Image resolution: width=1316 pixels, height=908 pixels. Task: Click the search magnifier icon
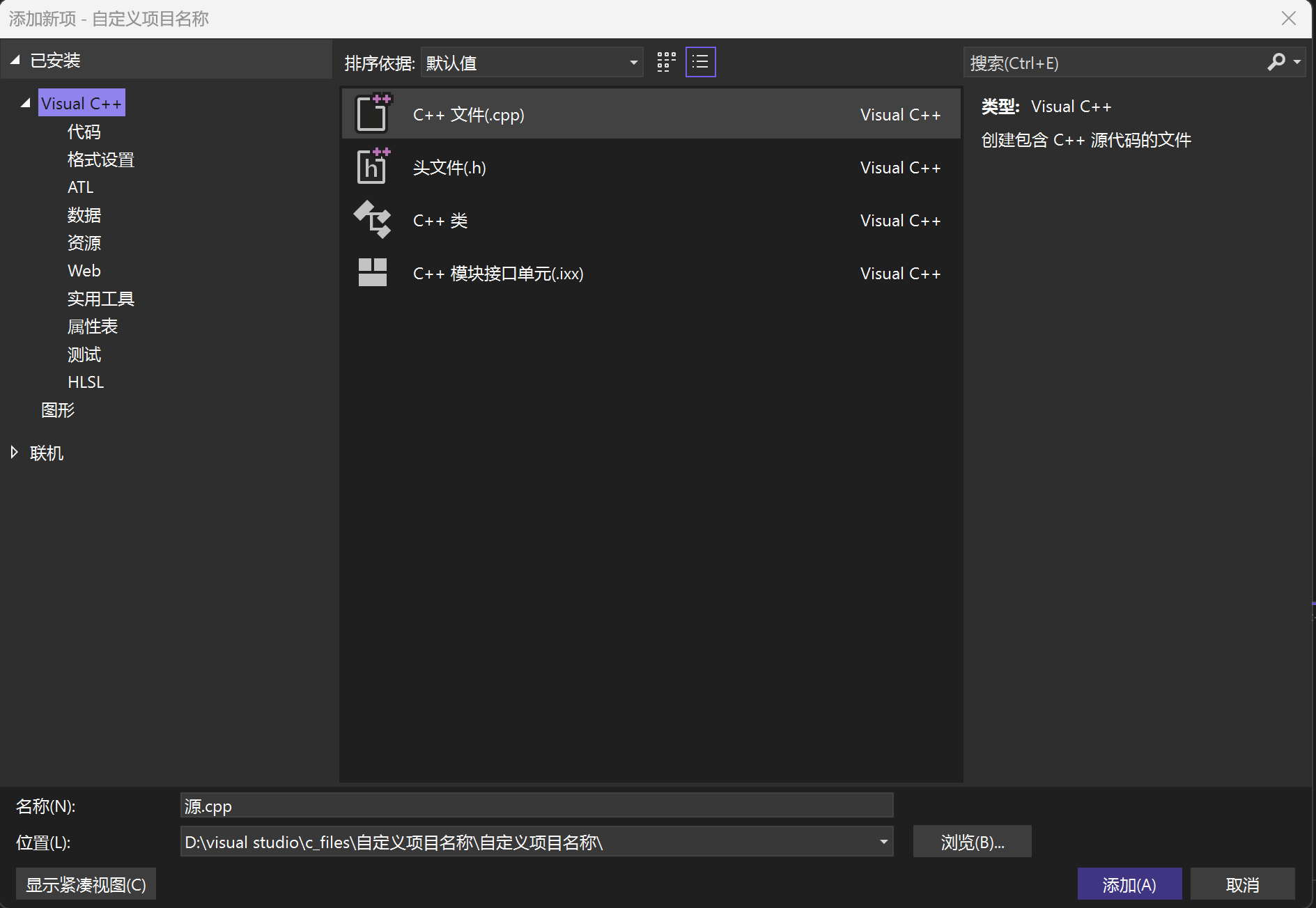(1276, 63)
